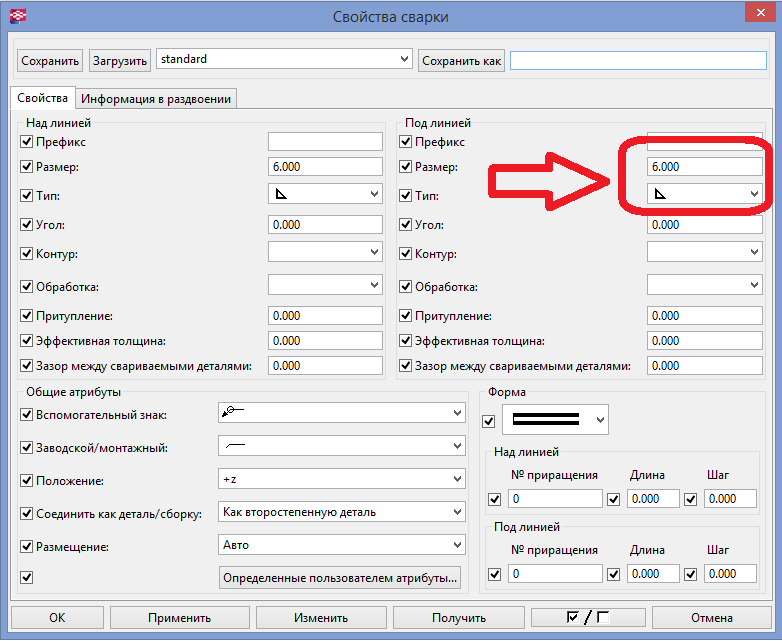
Task: Select the Свойства tab
Action: 43,98
